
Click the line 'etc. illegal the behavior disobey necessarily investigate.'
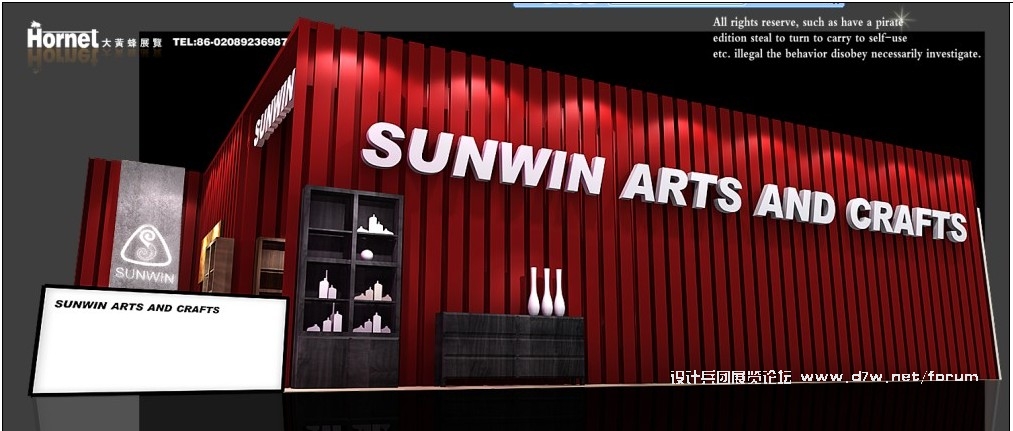pos(847,54)
